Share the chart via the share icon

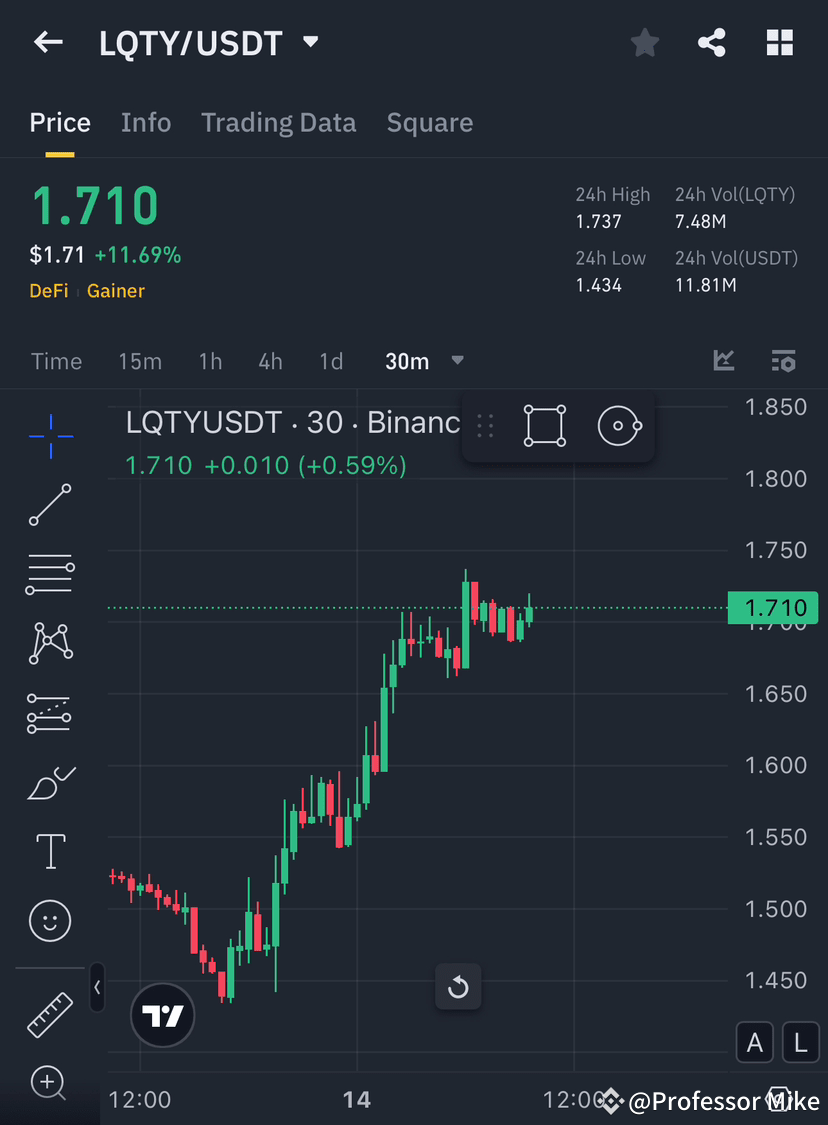(712, 42)
